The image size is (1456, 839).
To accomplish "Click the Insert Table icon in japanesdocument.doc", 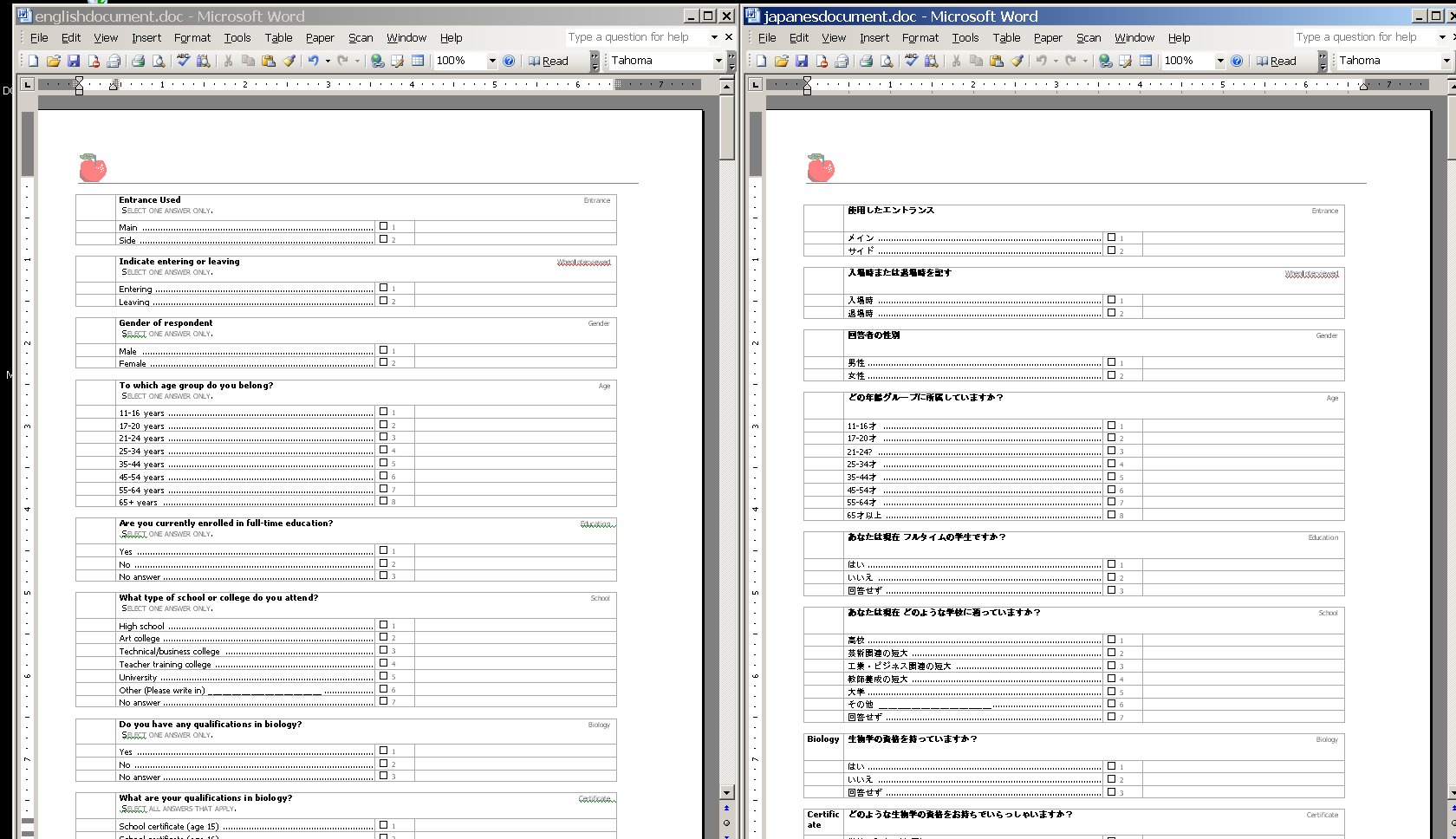I will tap(1146, 61).
